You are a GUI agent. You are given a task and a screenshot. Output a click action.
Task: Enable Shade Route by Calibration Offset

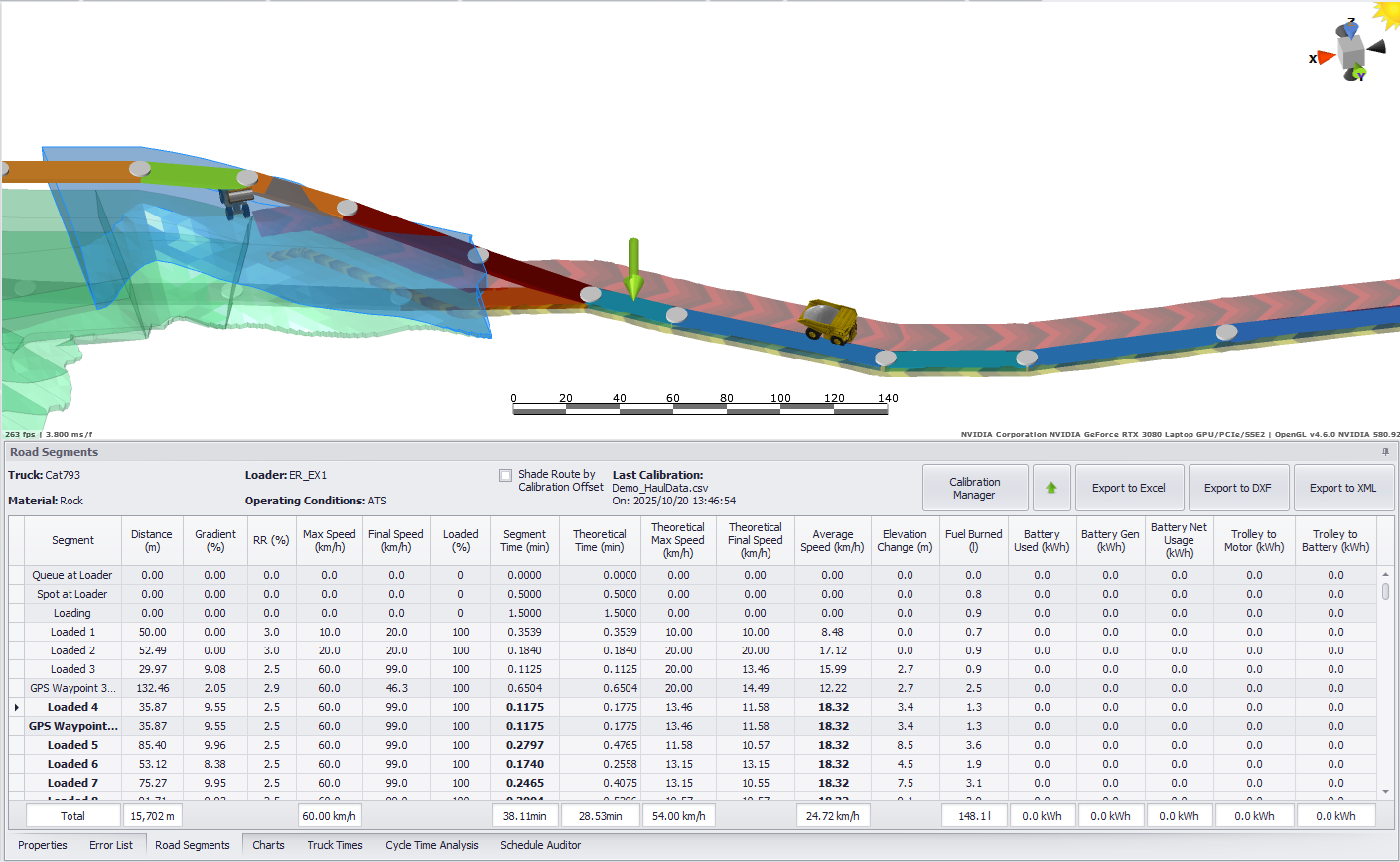tap(506, 476)
